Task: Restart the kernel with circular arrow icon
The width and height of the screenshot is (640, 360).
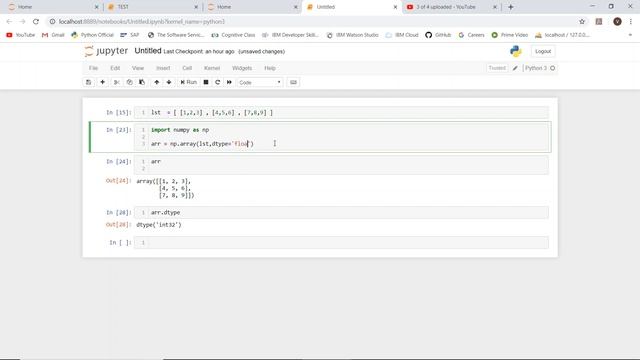Action: 218,82
